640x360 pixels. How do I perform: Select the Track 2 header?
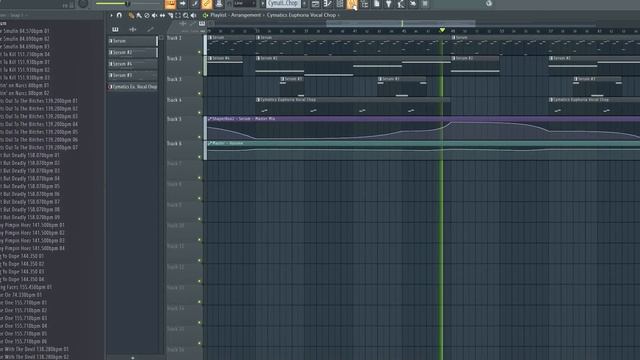click(x=184, y=65)
